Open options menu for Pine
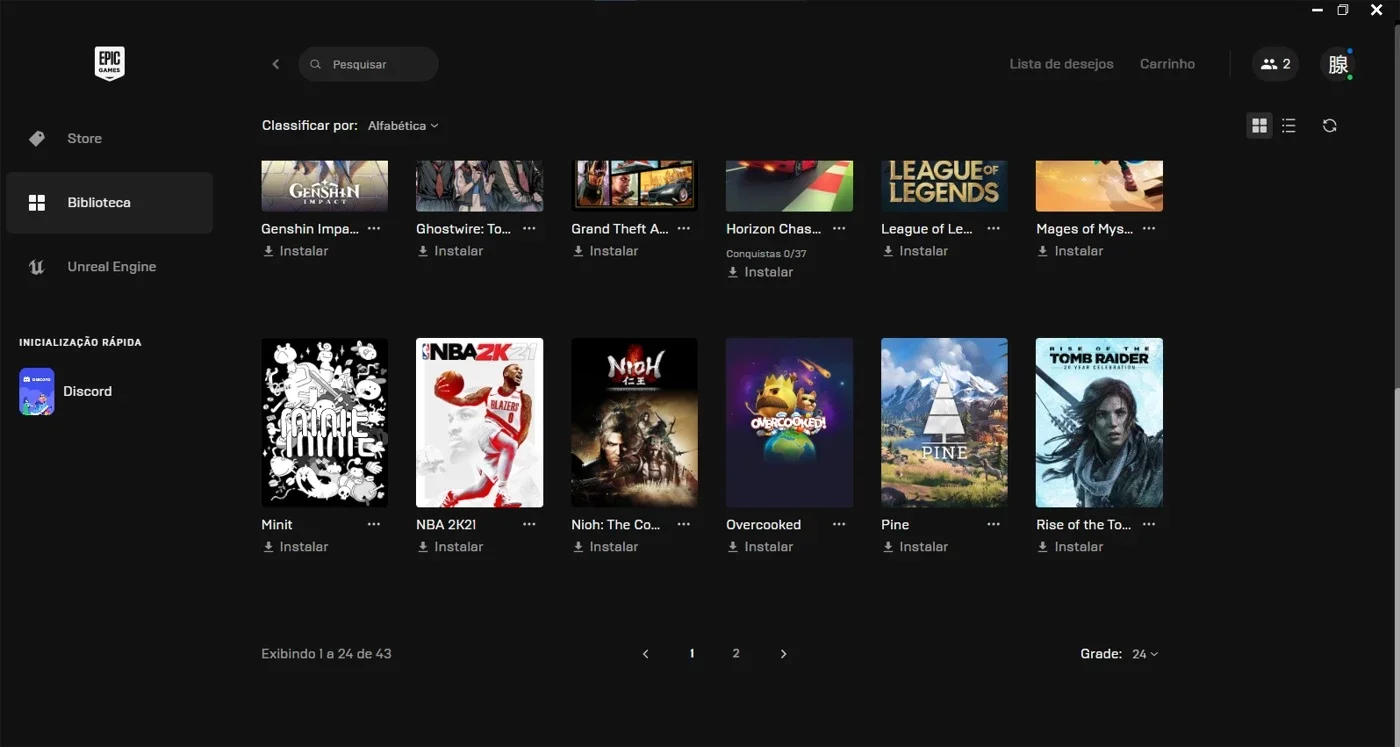This screenshot has width=1400, height=747. pos(994,524)
